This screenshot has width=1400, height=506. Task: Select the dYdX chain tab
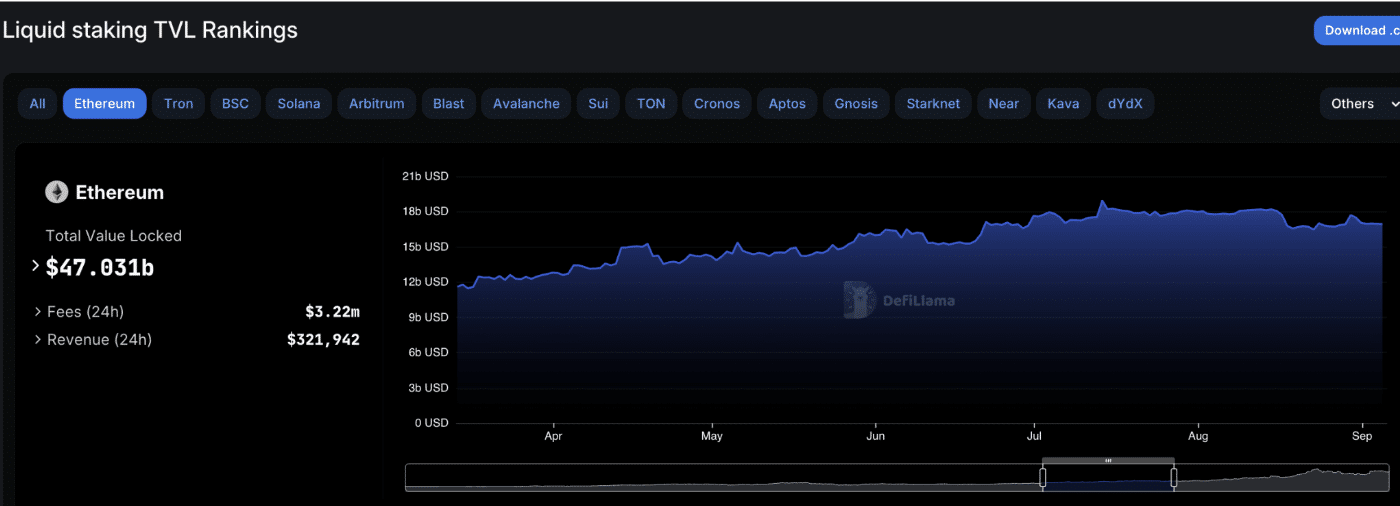click(1125, 104)
